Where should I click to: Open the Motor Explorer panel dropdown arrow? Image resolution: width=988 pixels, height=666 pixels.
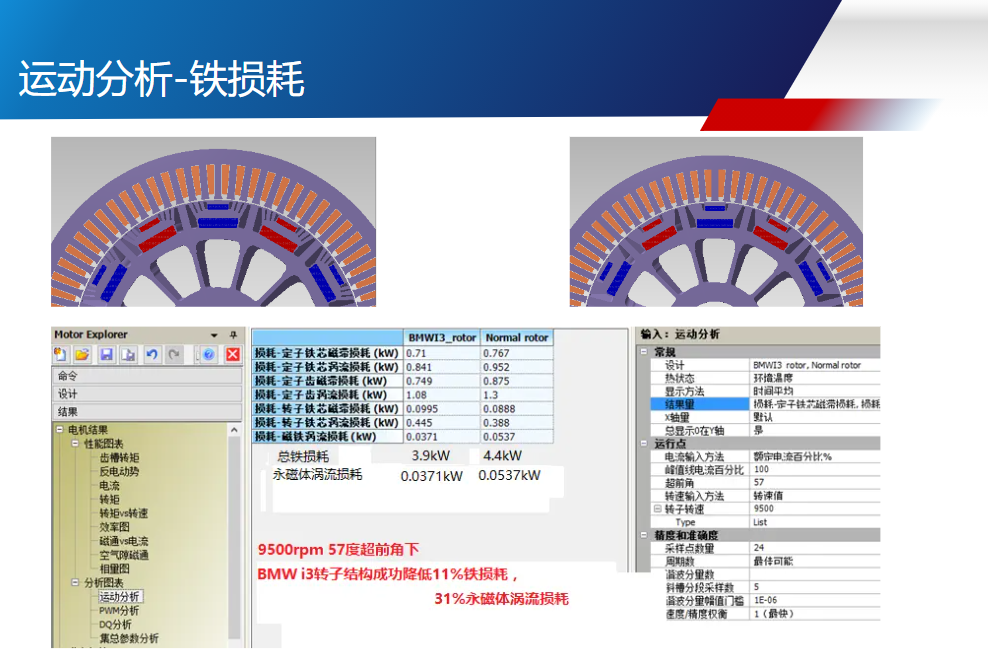[214, 335]
